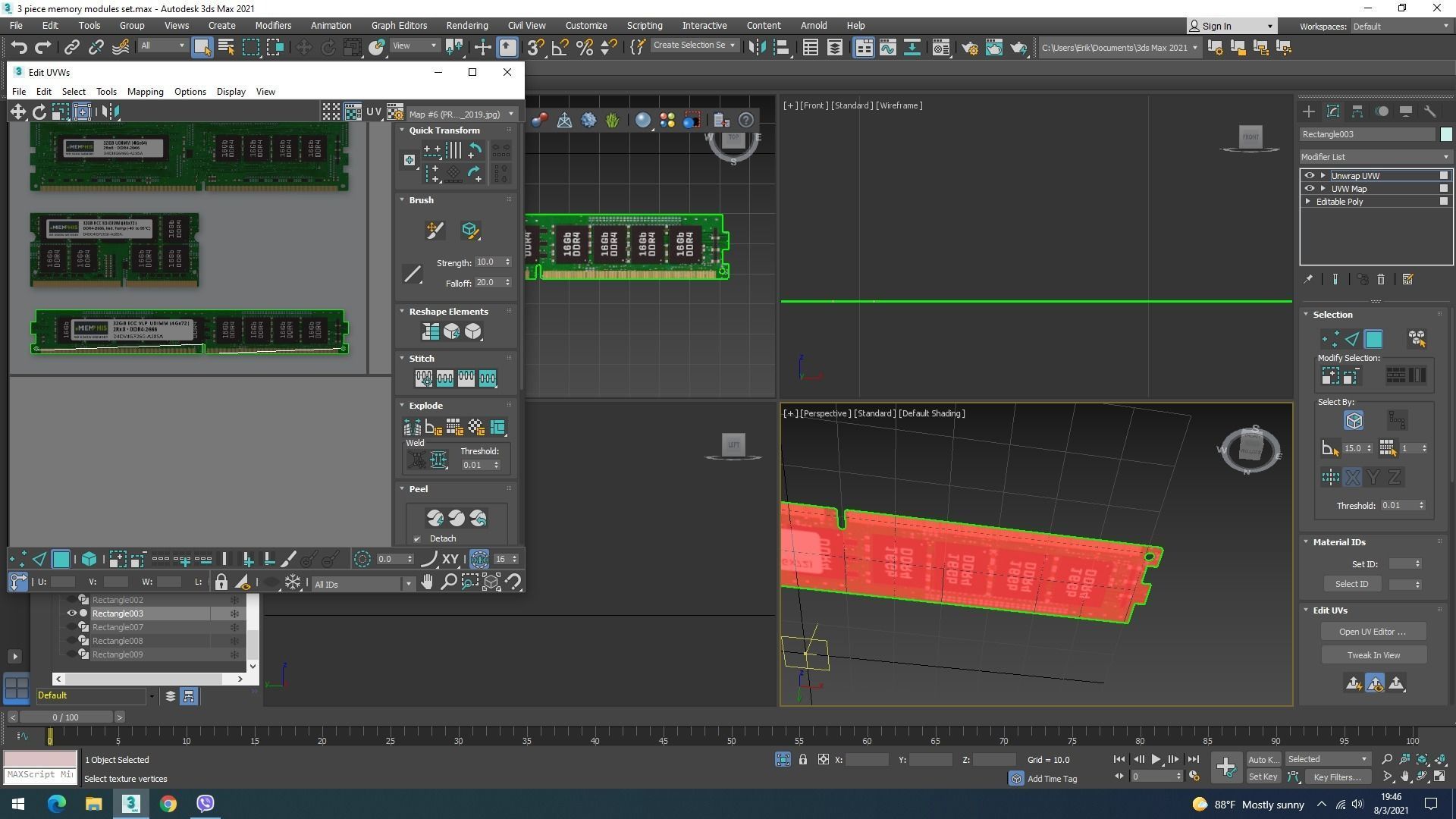Toggle Detach checkbox in Peel rollout
The height and width of the screenshot is (819, 1456).
pyautogui.click(x=417, y=539)
